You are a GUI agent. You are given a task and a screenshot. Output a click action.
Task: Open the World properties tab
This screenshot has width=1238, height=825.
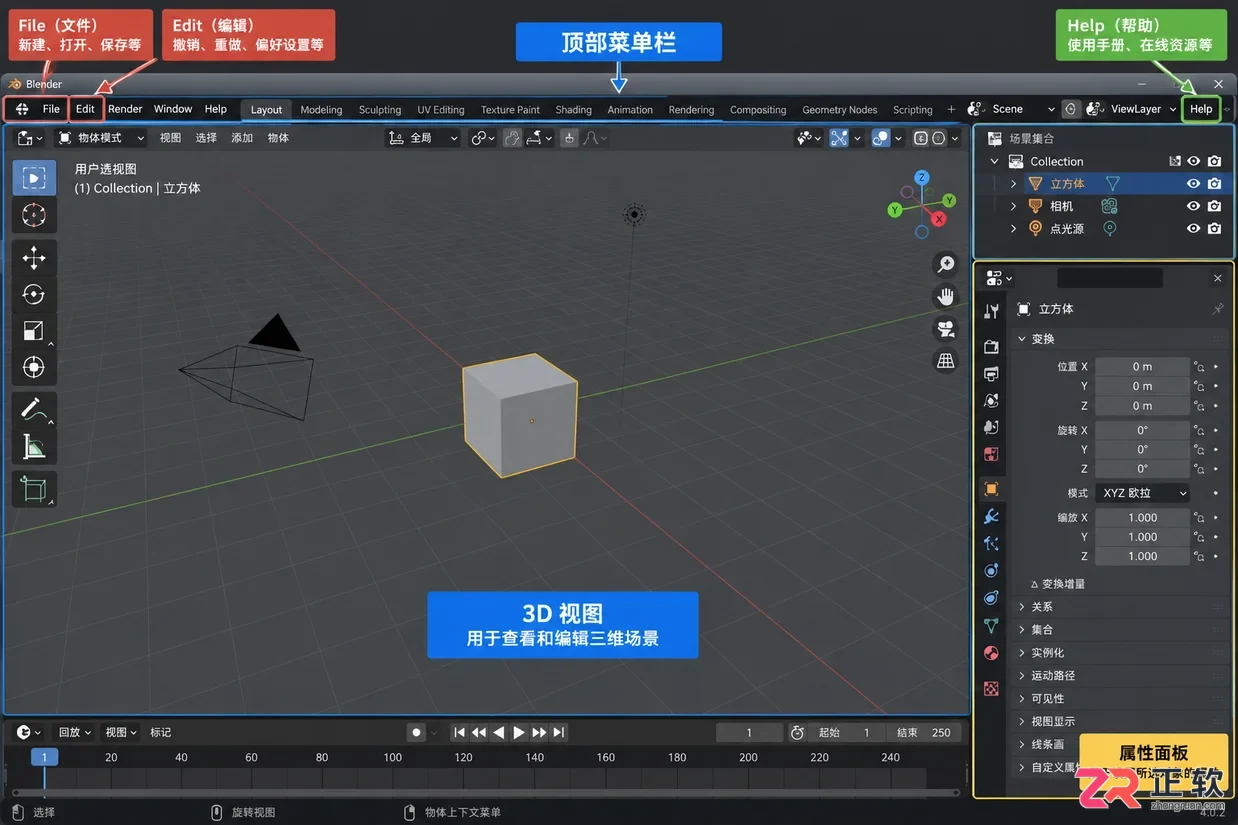pyautogui.click(x=991, y=454)
